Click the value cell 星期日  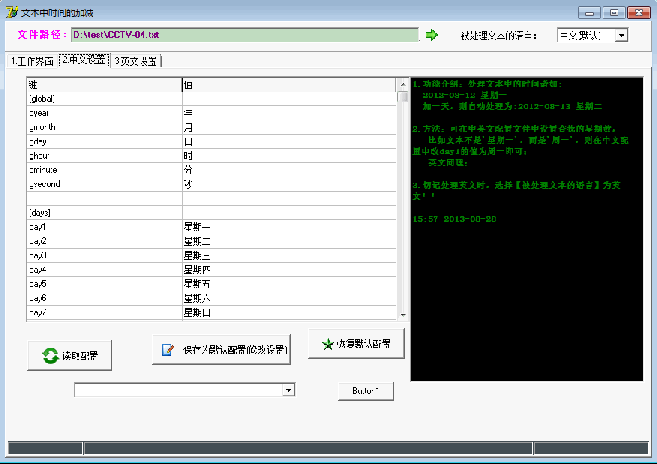pyautogui.click(x=289, y=313)
